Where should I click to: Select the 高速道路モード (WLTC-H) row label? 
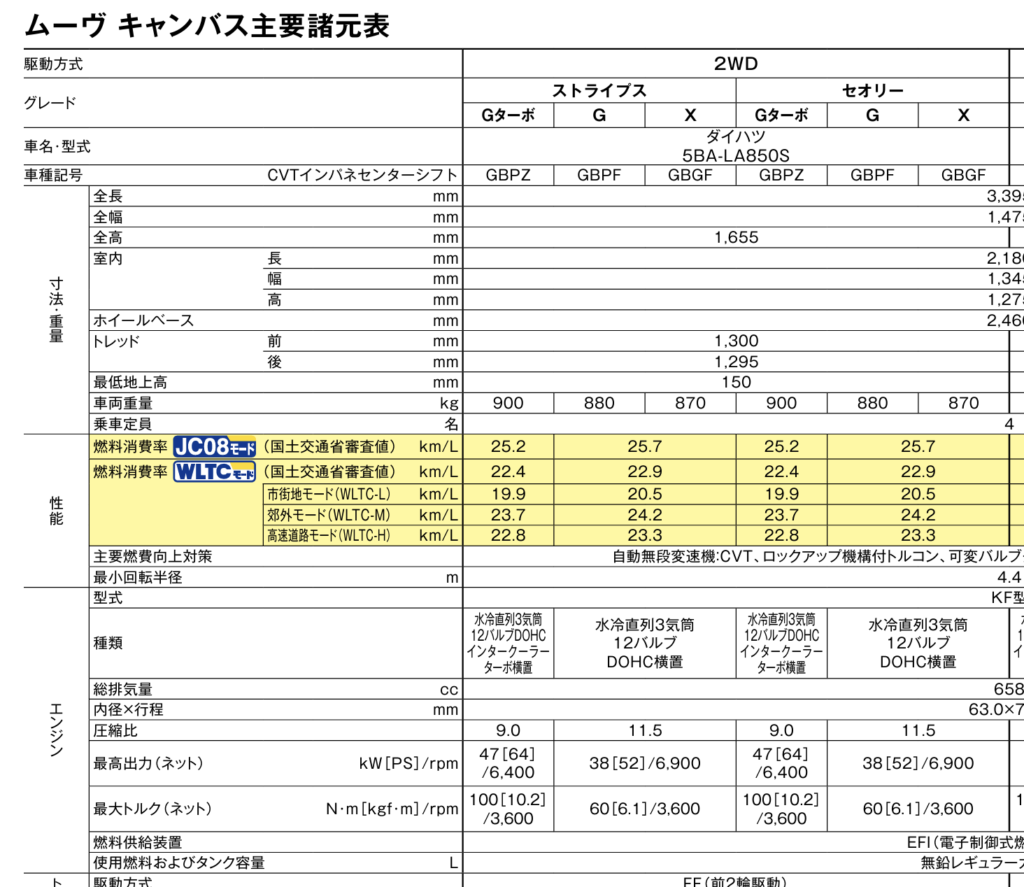328,536
